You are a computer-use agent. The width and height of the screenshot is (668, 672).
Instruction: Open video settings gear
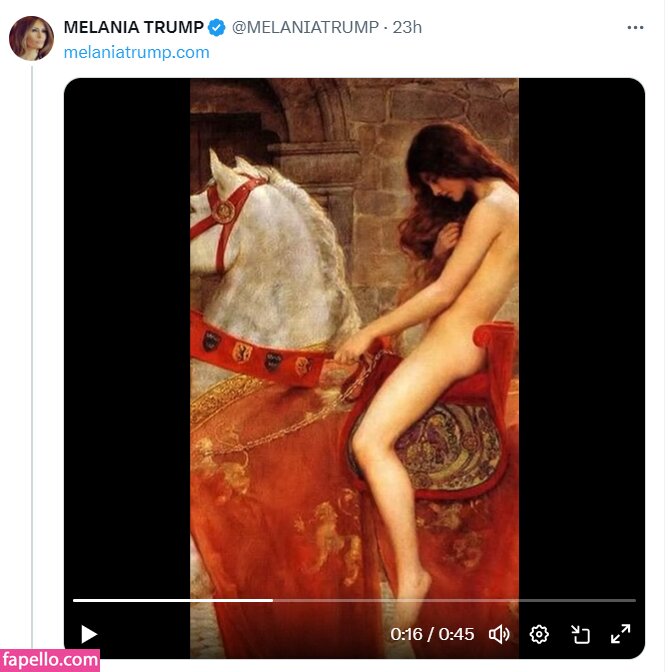[x=539, y=634]
